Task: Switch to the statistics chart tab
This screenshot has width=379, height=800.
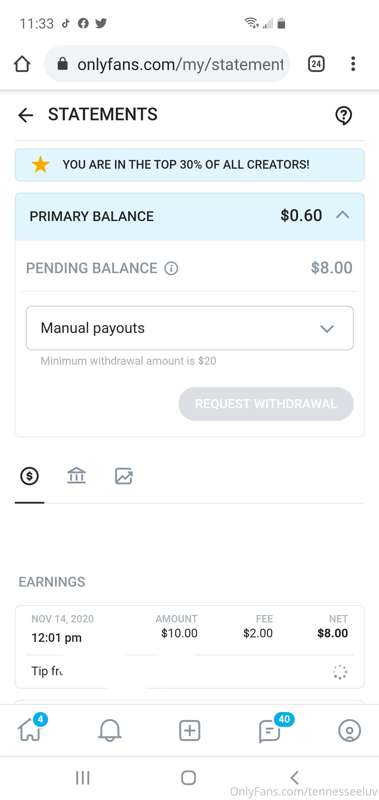Action: (124, 477)
